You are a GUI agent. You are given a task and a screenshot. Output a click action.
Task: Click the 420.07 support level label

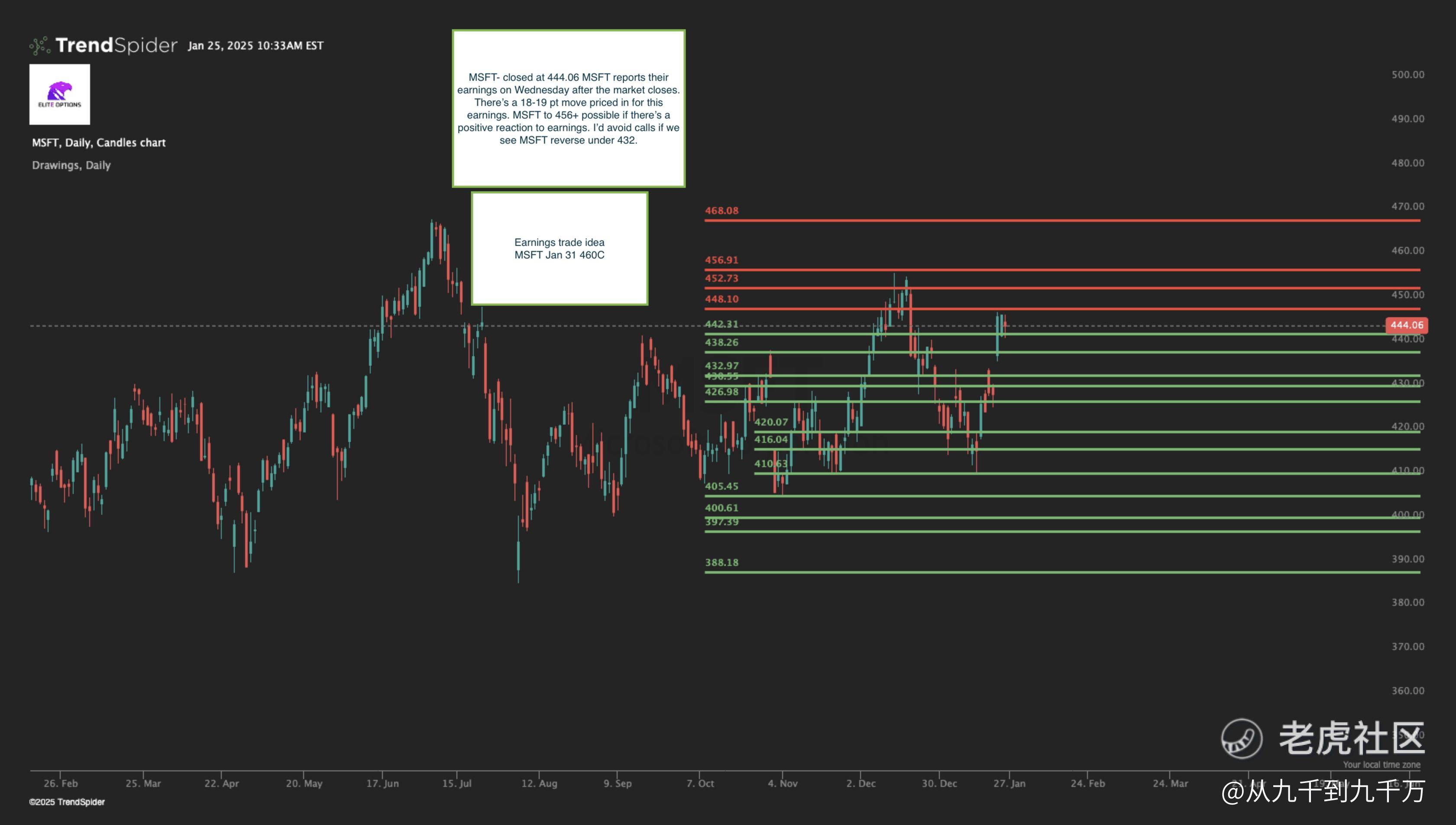coord(771,422)
